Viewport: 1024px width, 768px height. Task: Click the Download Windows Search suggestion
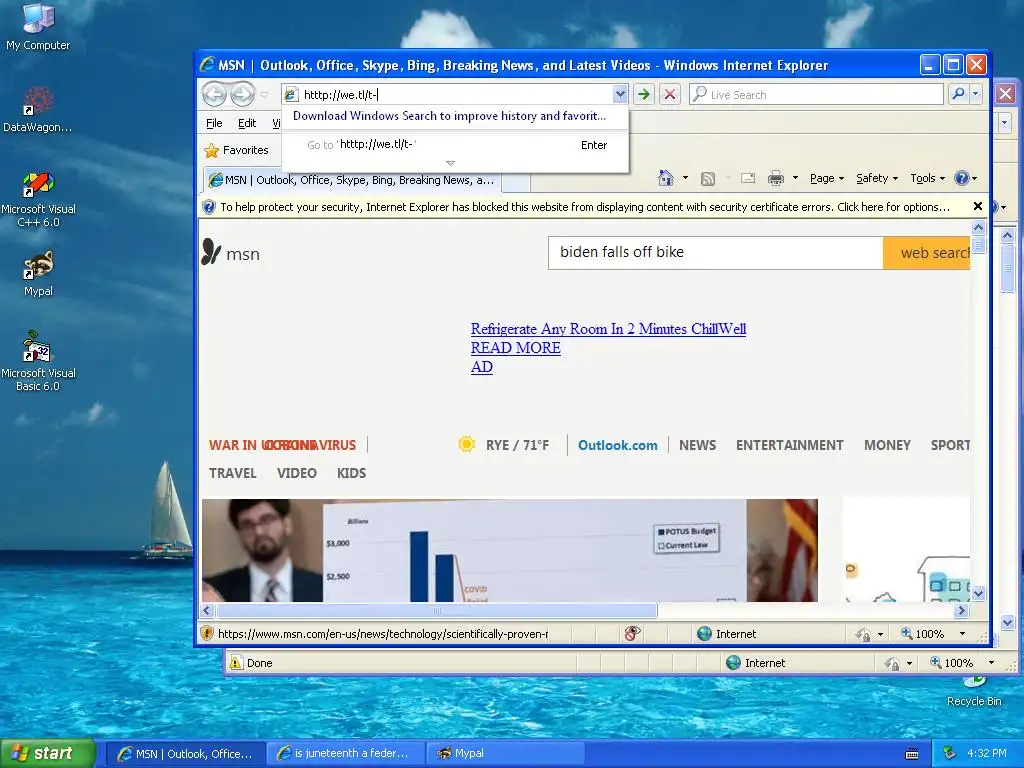click(449, 116)
